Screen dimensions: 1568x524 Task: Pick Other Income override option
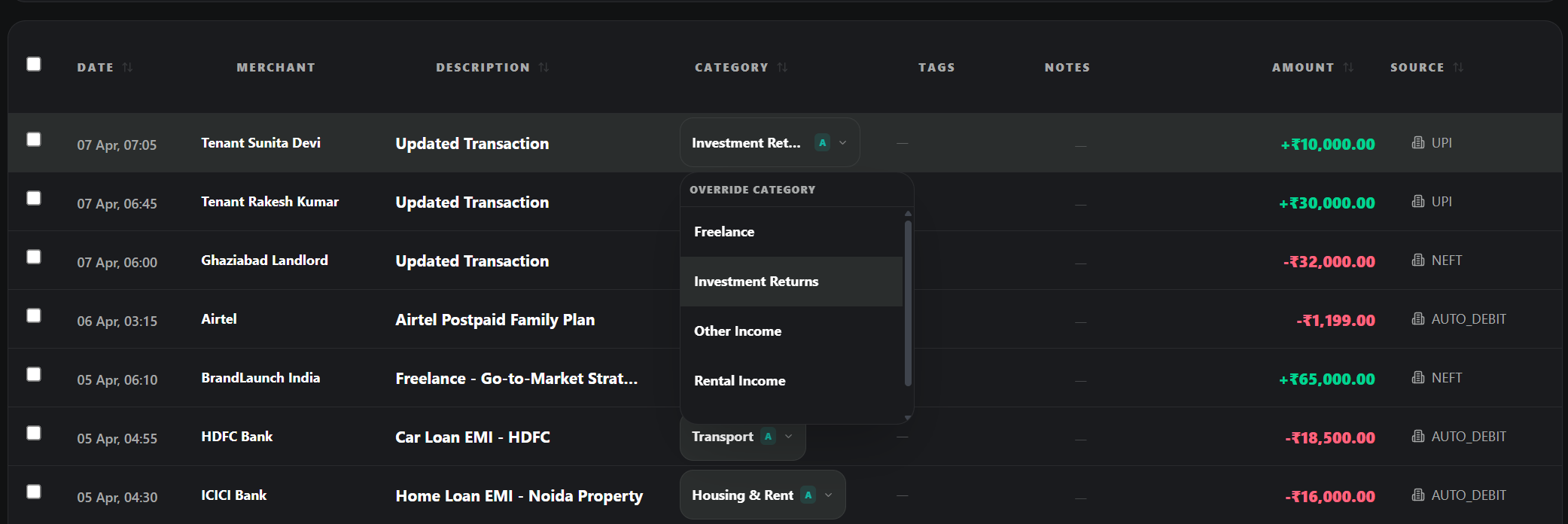[x=738, y=331]
